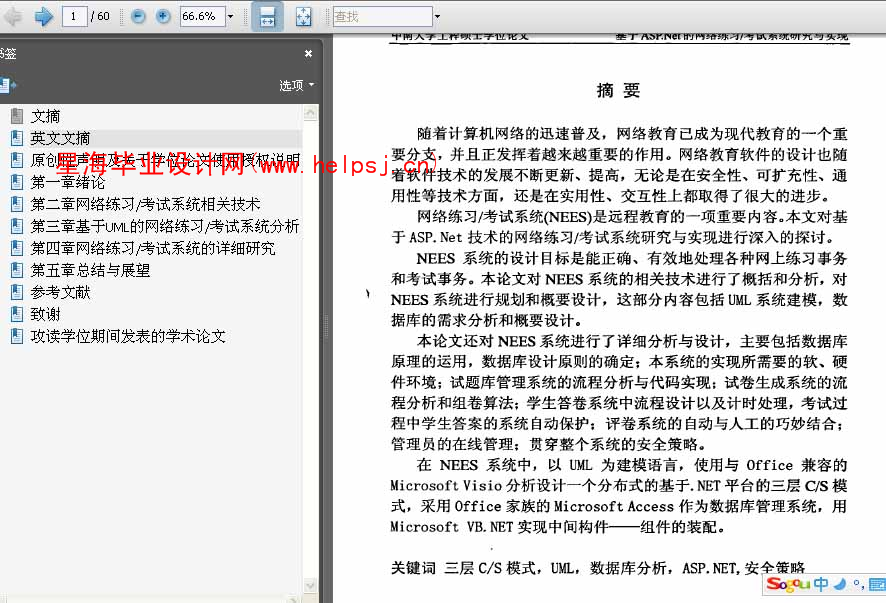Click the 参考文献 bookmark icon
This screenshot has width=886, height=603.
click(17, 292)
